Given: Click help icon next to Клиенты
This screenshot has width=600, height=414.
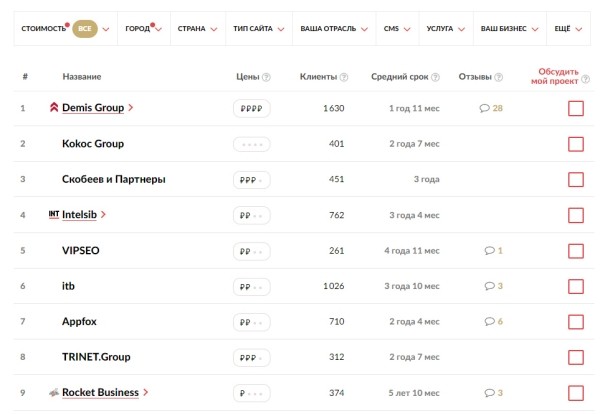Looking at the screenshot, I should point(344,77).
